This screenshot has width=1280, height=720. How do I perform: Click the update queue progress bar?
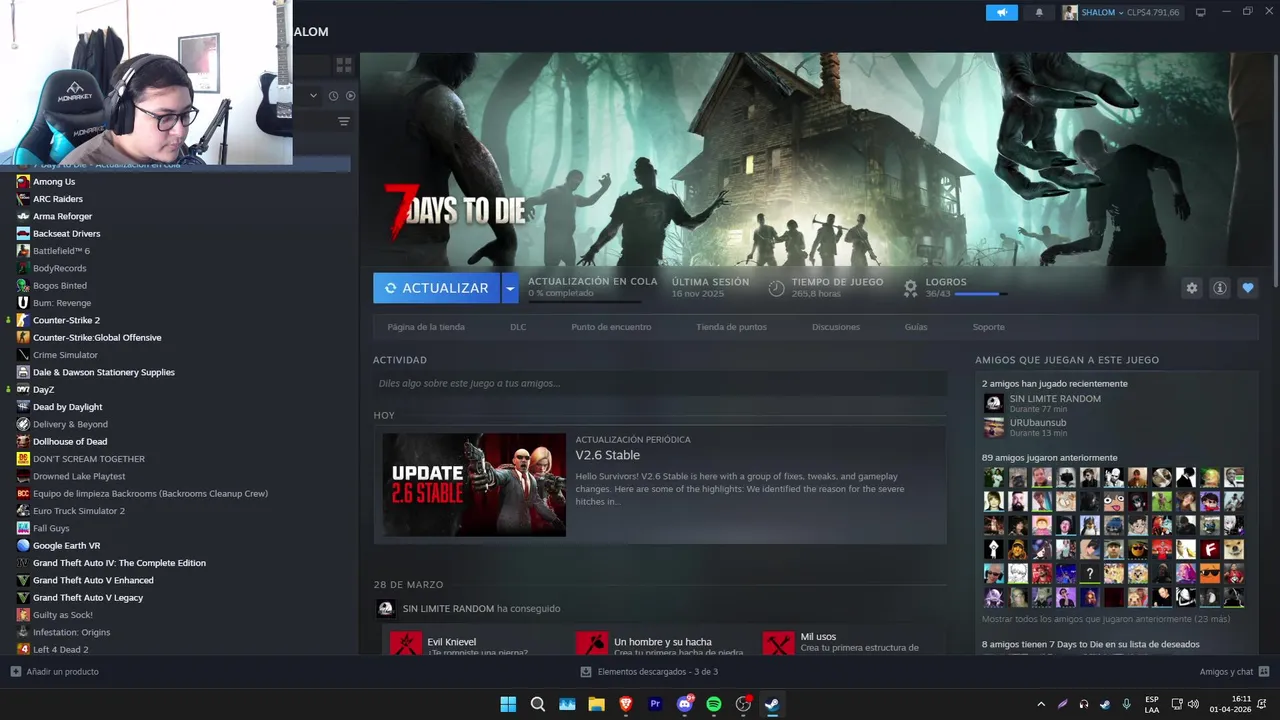tap(584, 301)
